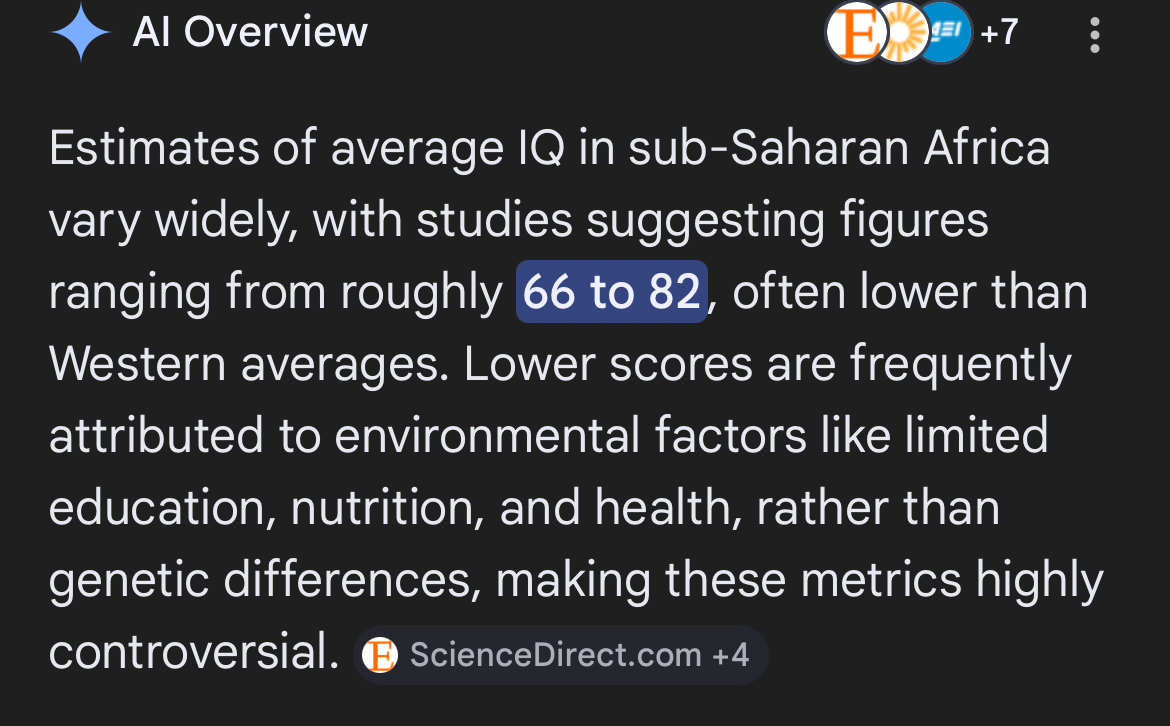Click the word "Estimates" in the first line

click(154, 147)
